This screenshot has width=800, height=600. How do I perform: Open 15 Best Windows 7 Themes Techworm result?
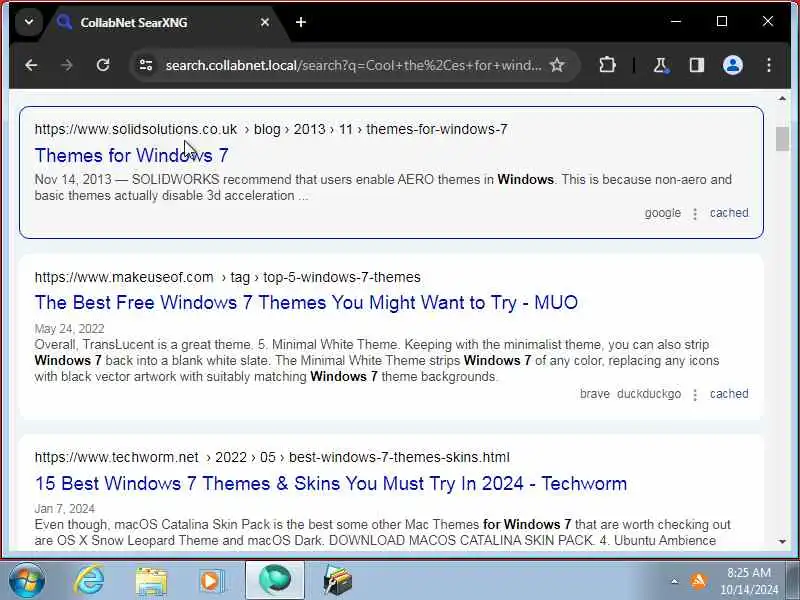tap(331, 483)
